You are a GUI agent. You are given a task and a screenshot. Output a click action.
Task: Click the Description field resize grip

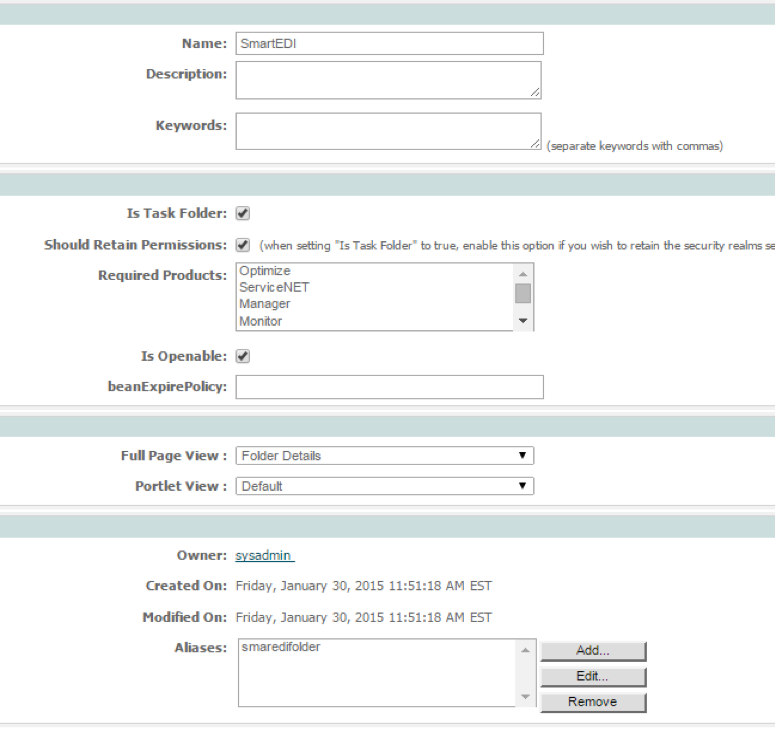535,92
